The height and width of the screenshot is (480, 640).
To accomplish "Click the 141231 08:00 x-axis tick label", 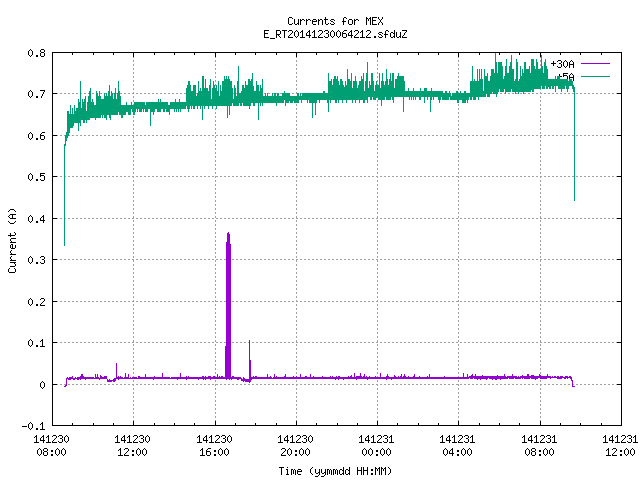I will (539, 446).
